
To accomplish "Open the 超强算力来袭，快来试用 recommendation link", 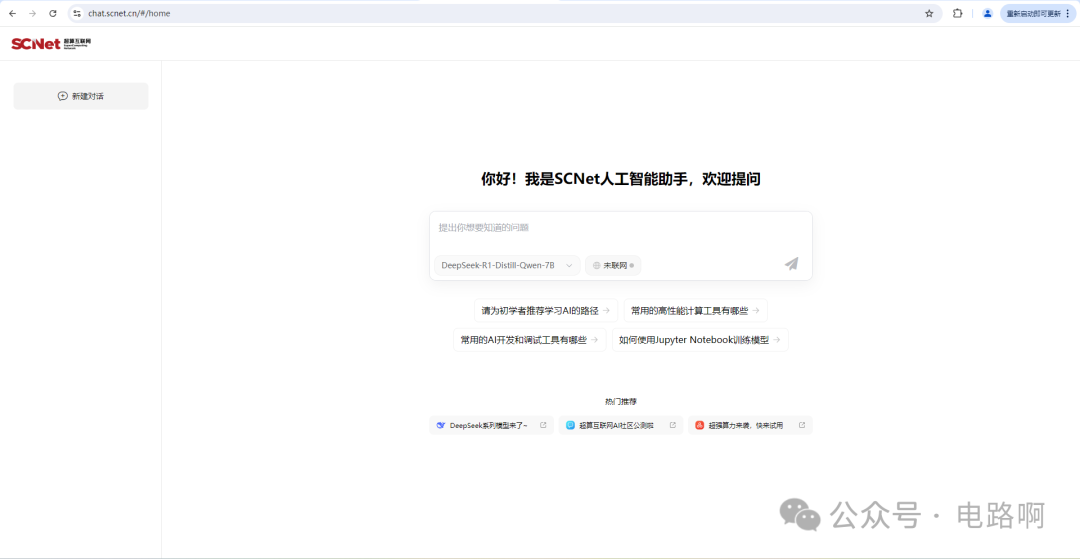I will (750, 425).
